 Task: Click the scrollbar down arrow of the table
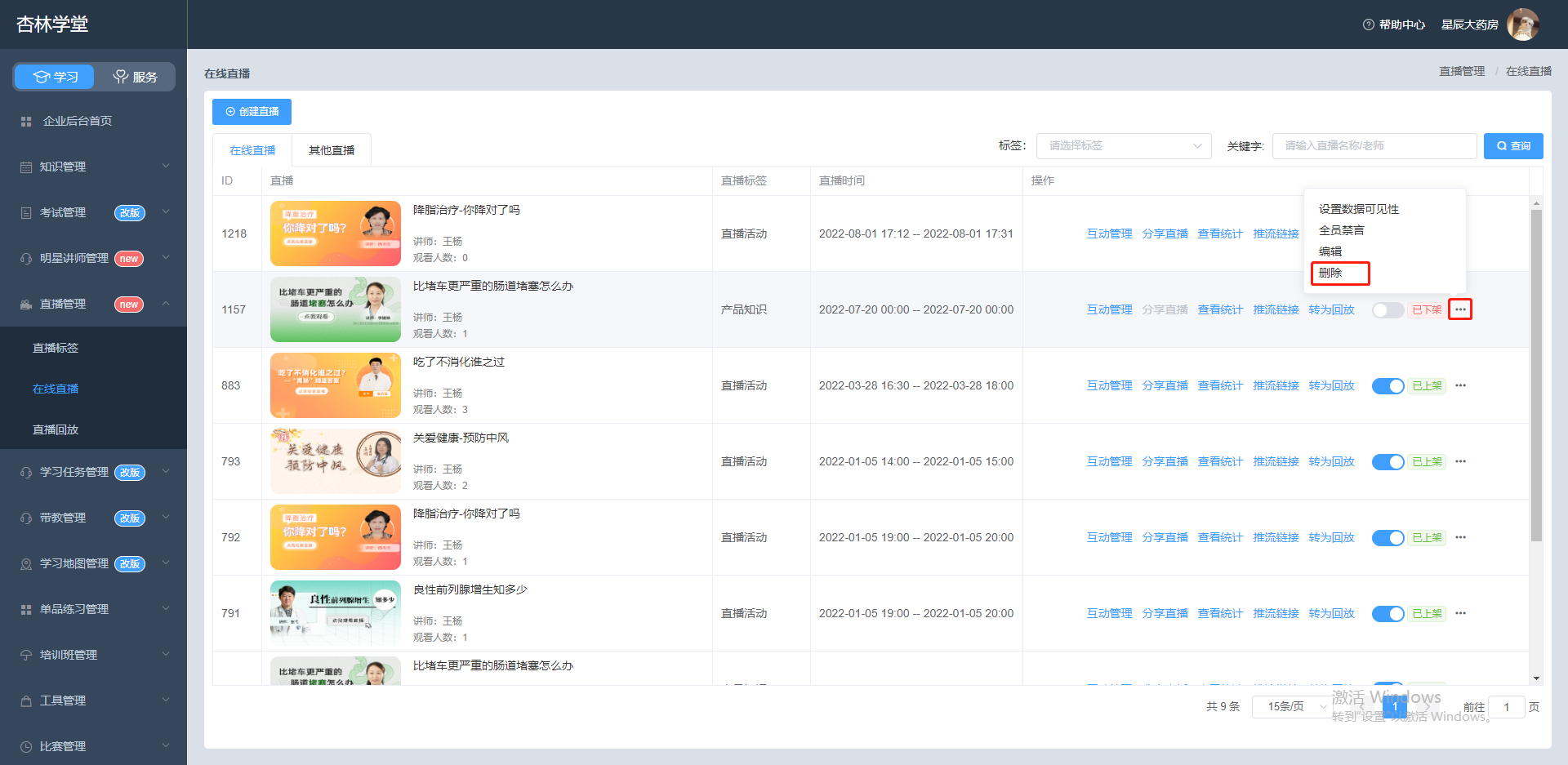point(1536,678)
